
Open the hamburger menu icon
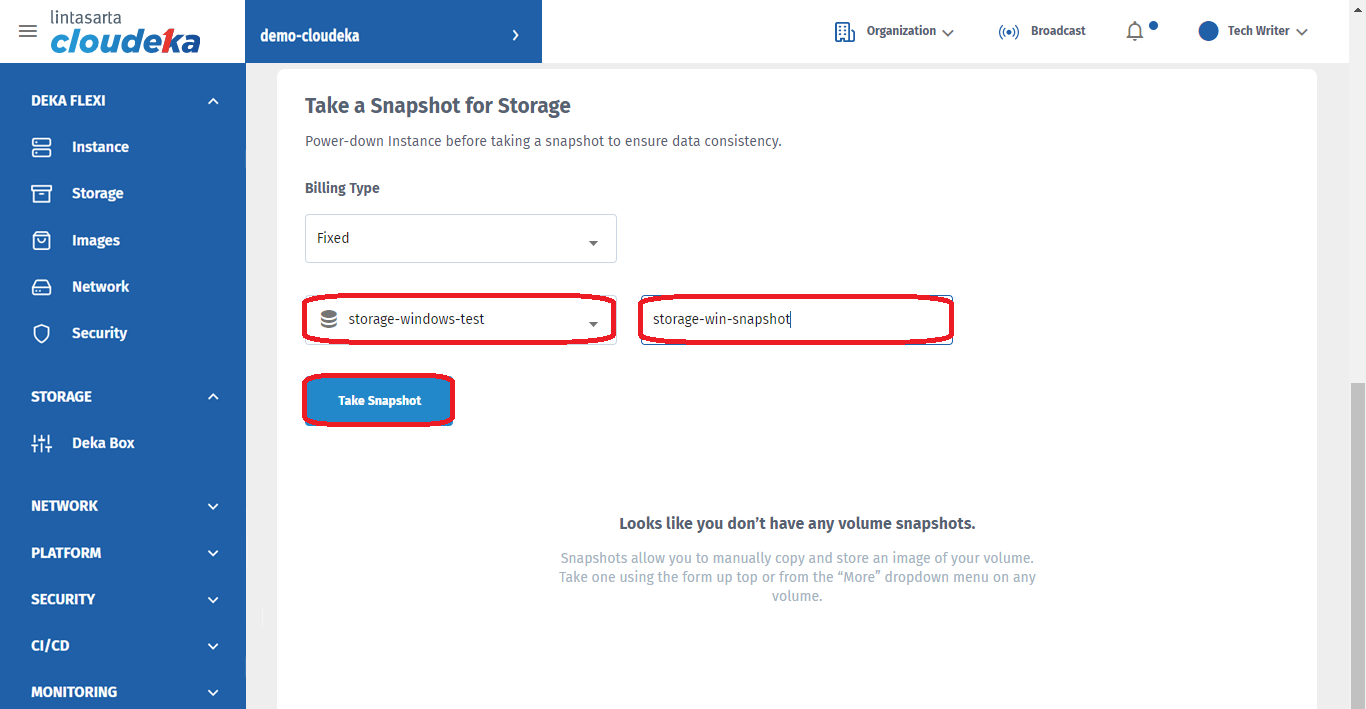28,31
